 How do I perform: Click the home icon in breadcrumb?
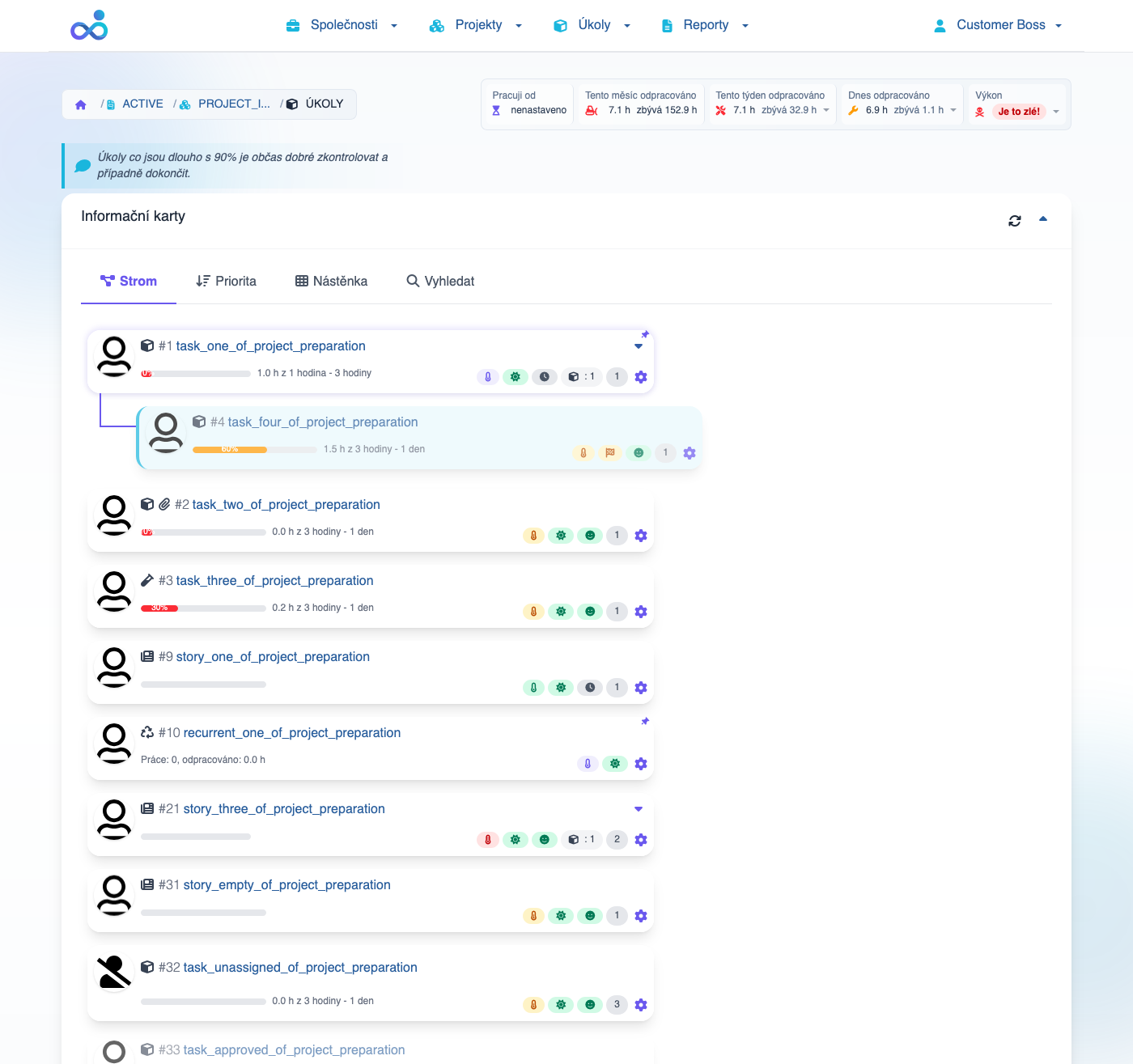point(81,104)
